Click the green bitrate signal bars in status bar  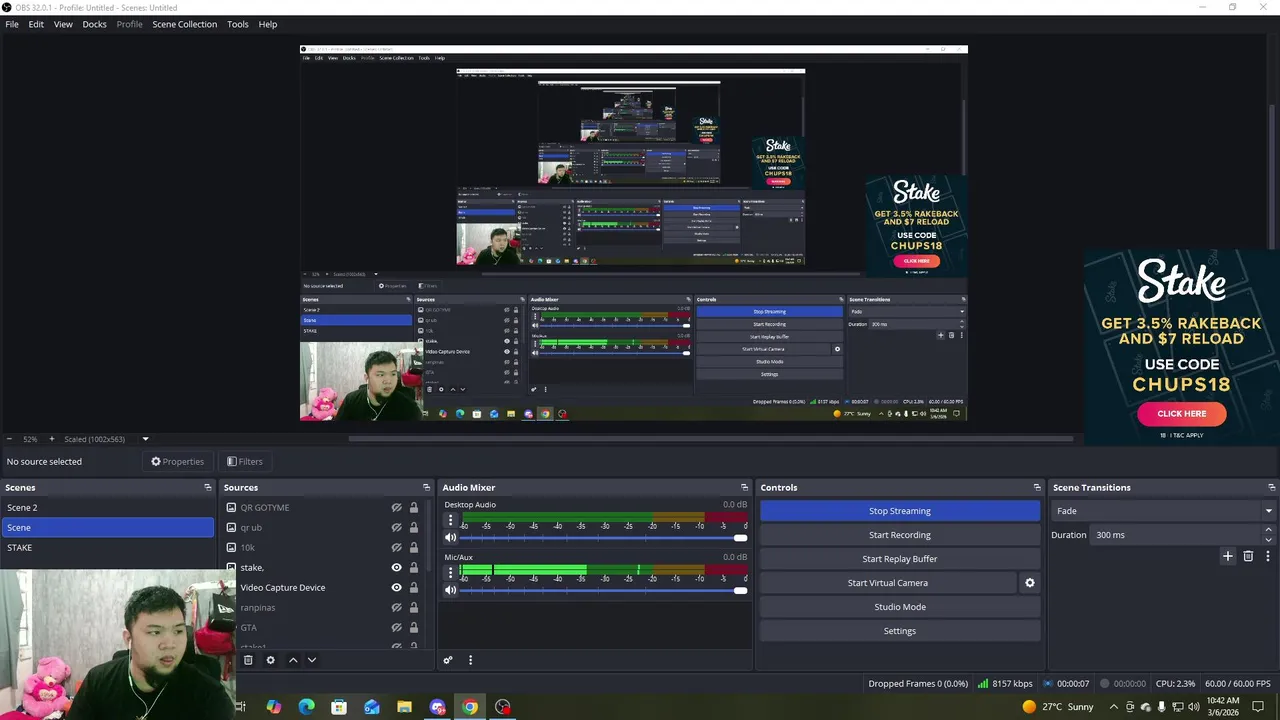[983, 684]
